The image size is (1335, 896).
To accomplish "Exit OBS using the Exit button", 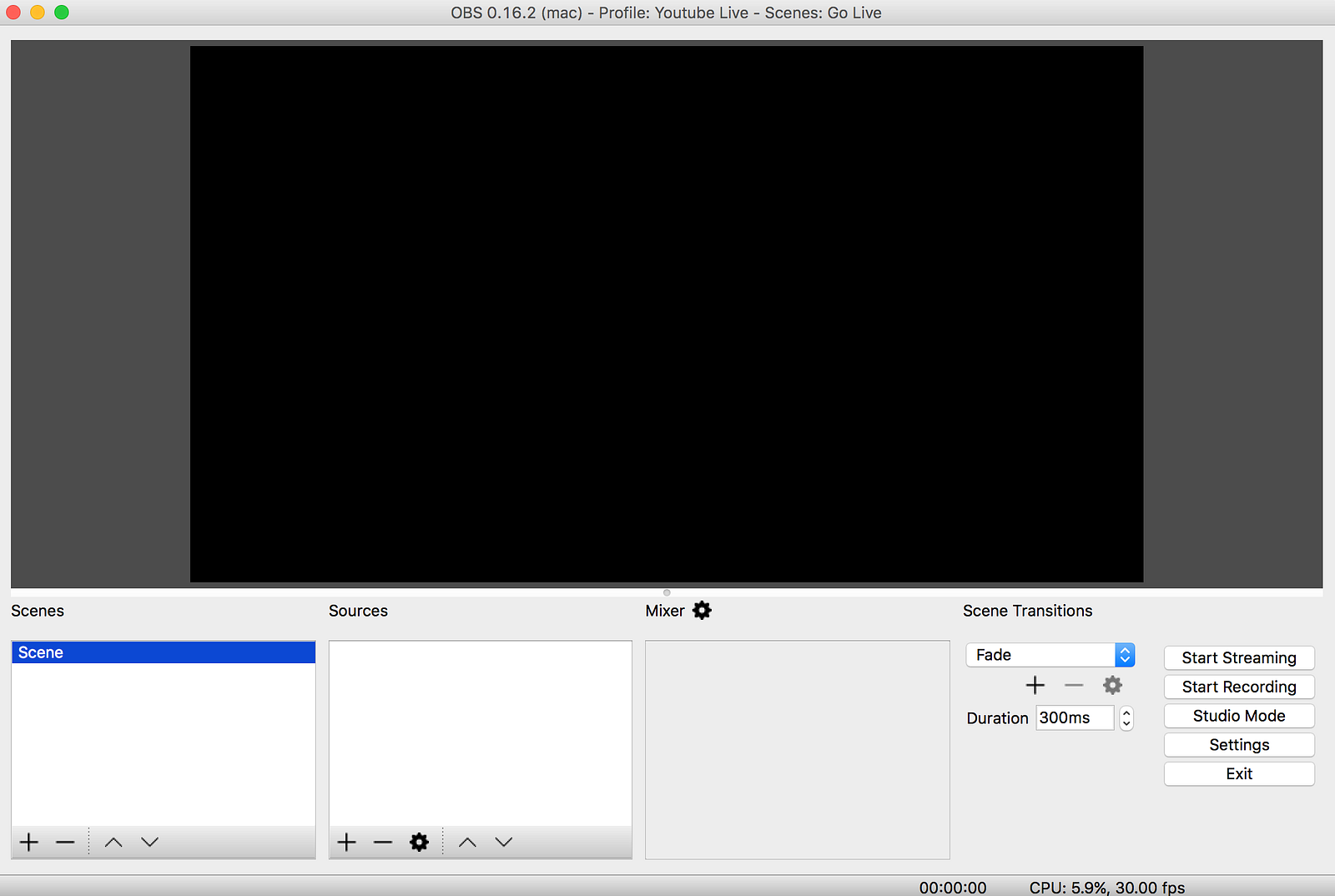I will coord(1239,773).
